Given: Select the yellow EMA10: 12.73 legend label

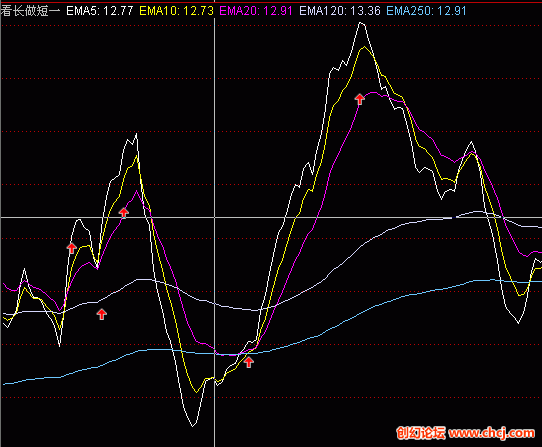Looking at the screenshot, I should point(177,11).
